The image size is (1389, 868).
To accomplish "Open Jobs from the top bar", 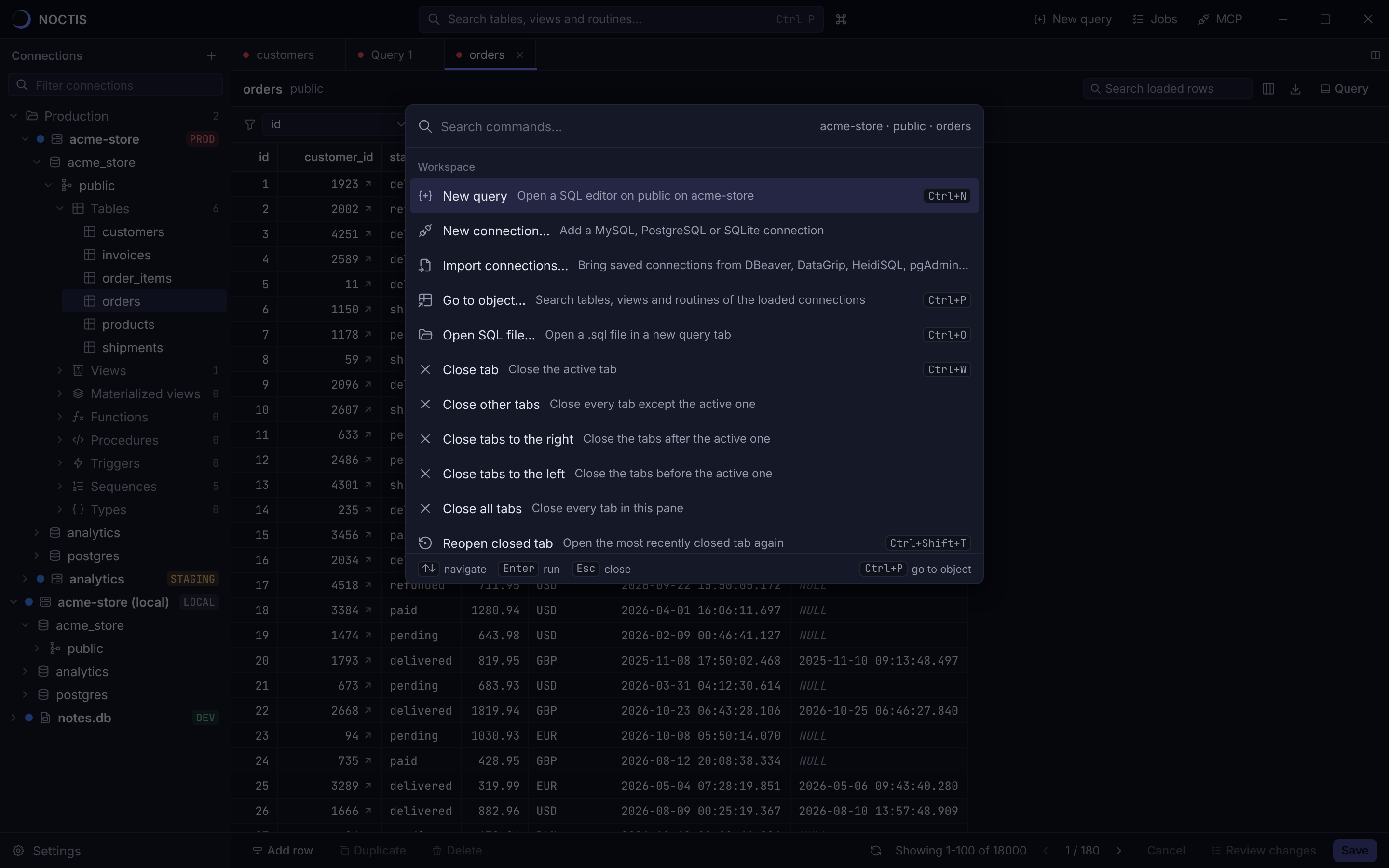I will [x=1154, y=19].
